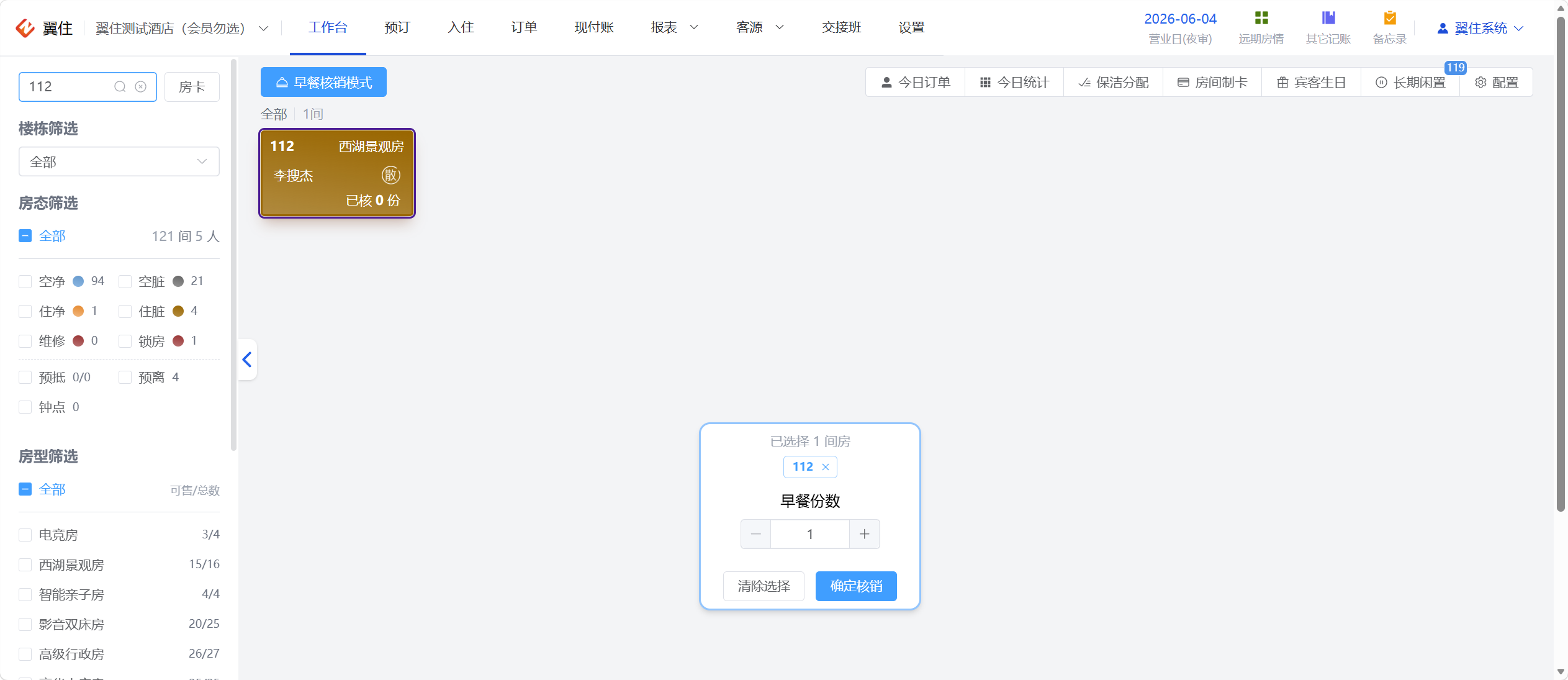This screenshot has height=680, width=1568.
Task: Open the 配置 settings gear
Action: coord(1497,83)
